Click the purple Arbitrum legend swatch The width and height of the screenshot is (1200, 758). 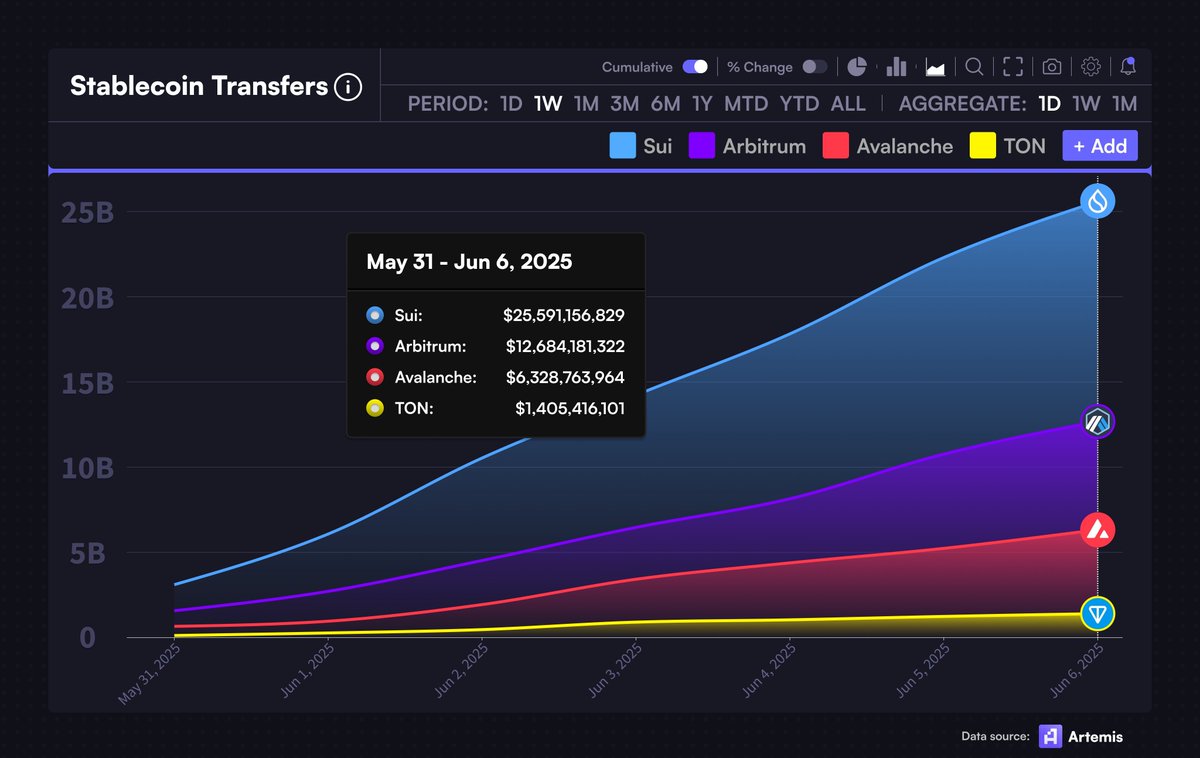pos(702,146)
